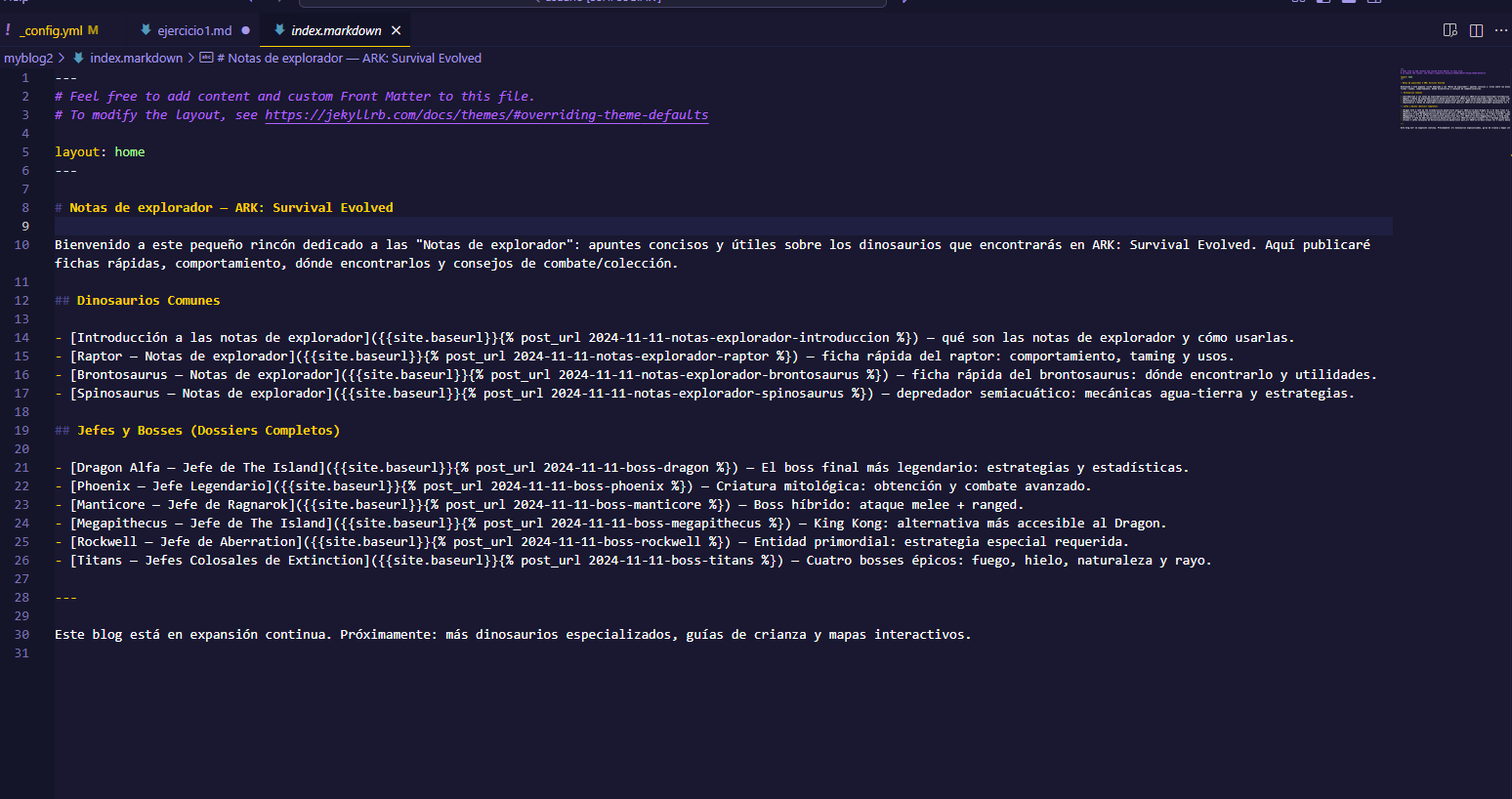
Task: Select line number 19 in the gutter
Action: click(21, 431)
